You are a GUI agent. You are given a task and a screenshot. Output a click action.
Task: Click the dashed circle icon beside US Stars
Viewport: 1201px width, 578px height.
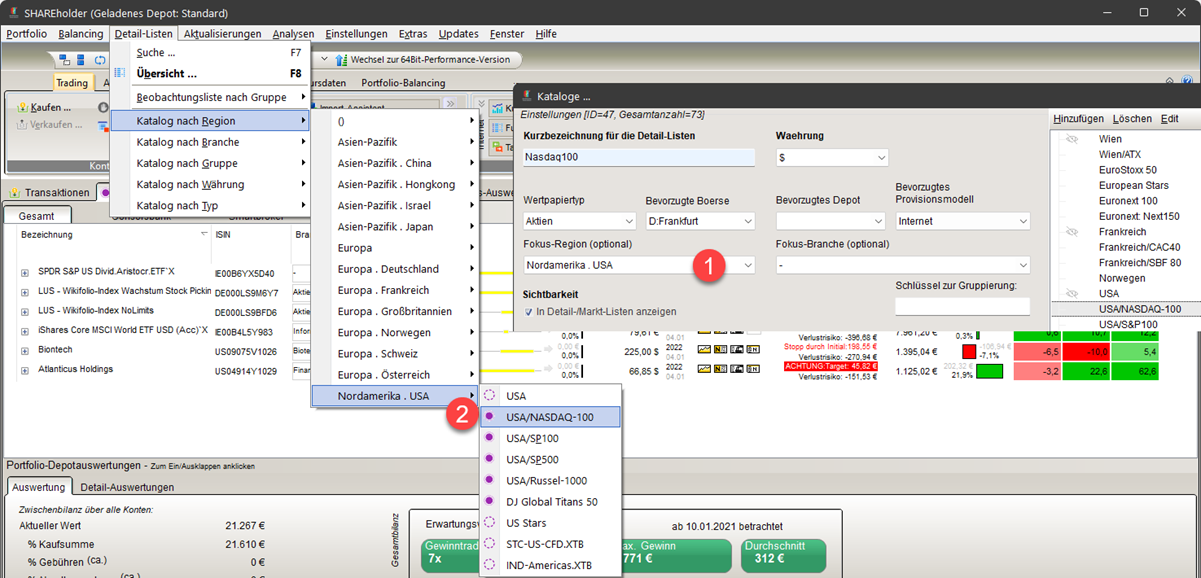click(489, 523)
